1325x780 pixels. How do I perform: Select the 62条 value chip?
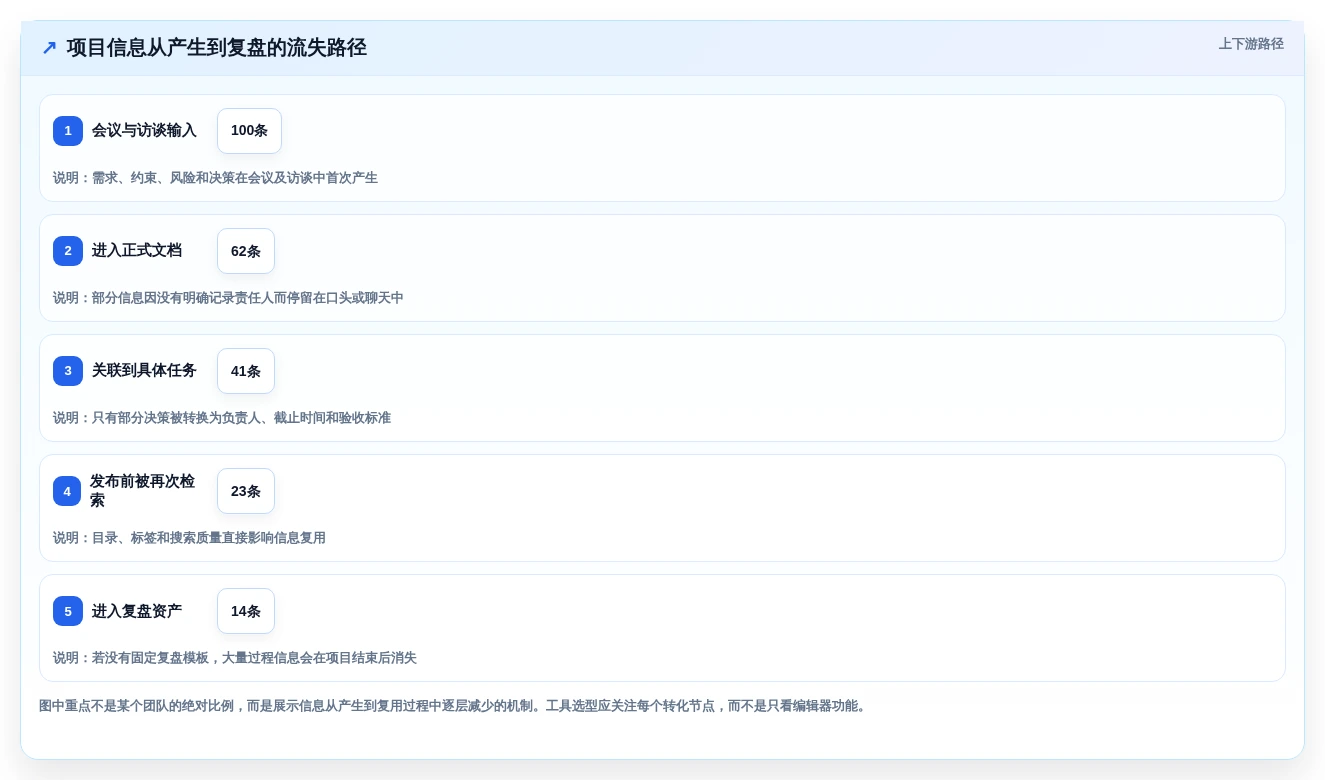(246, 251)
